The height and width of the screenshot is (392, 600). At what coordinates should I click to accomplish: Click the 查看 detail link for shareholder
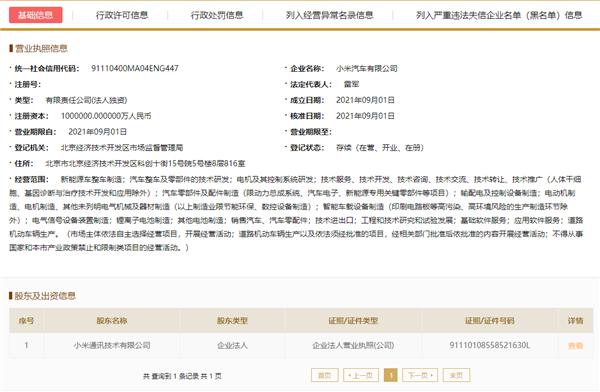point(575,346)
